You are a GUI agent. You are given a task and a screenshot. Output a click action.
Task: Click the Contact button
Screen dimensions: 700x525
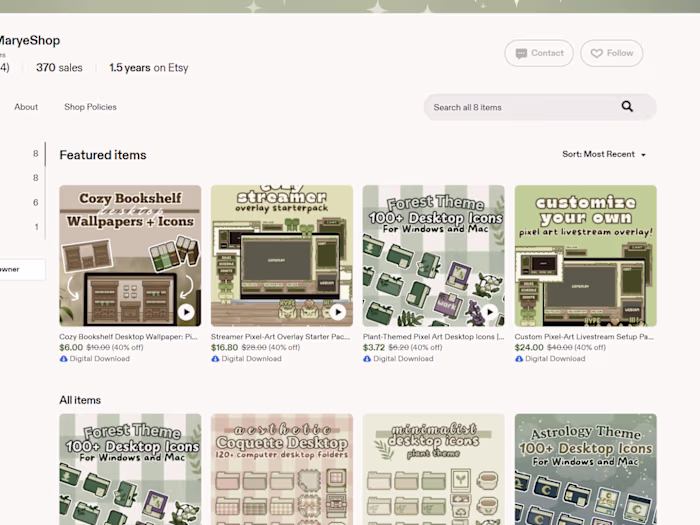click(x=539, y=53)
